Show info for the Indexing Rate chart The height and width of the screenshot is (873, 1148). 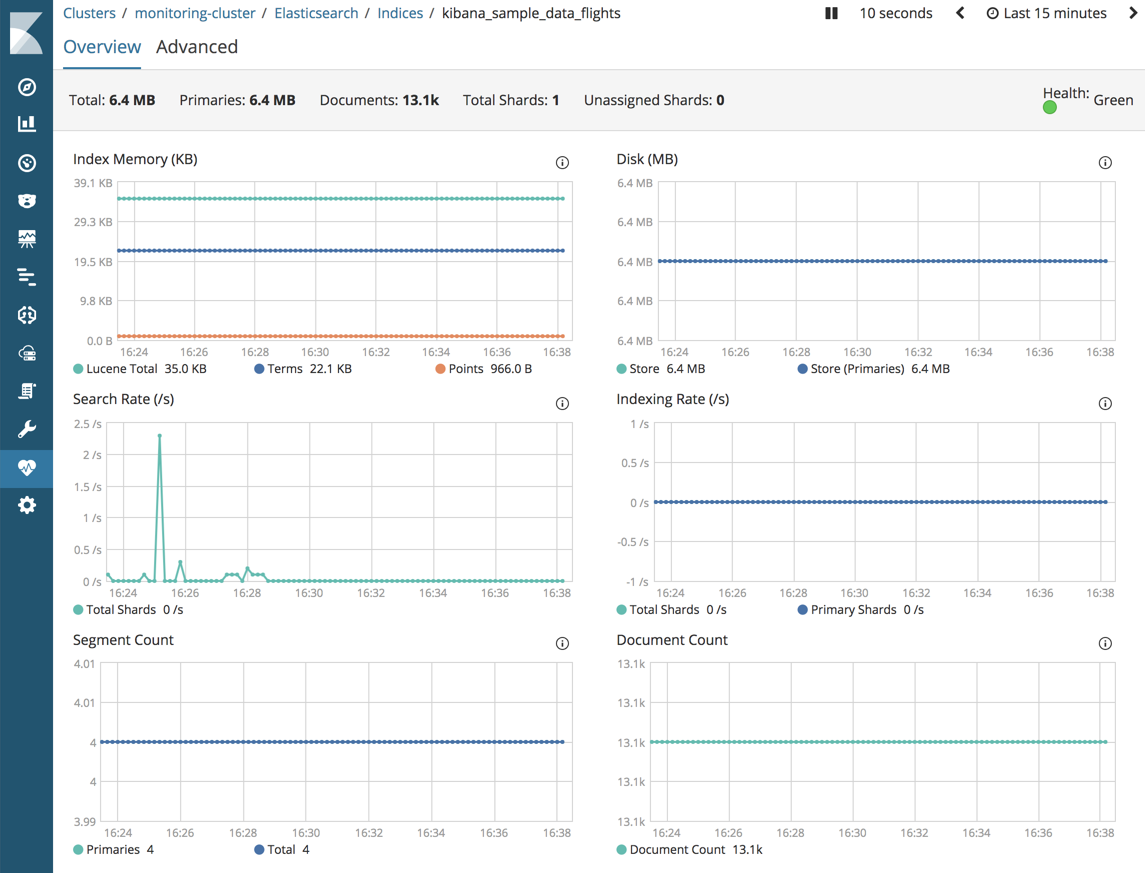point(1105,403)
